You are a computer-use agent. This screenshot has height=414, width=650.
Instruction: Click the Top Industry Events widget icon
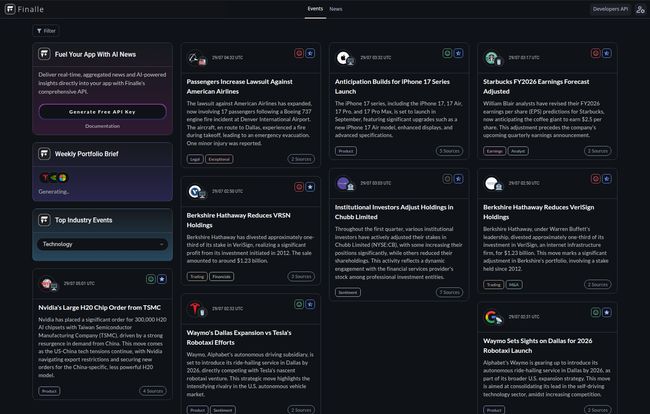pos(44,220)
